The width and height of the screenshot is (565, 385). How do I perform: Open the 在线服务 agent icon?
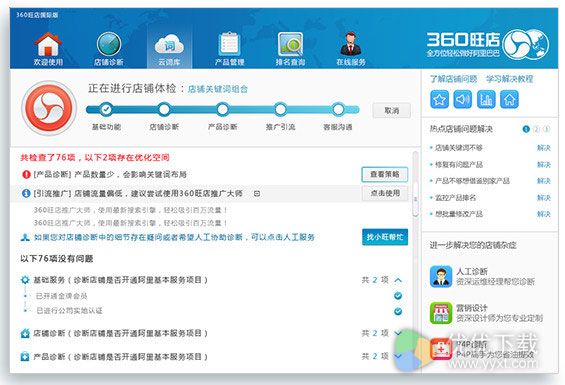tap(351, 44)
